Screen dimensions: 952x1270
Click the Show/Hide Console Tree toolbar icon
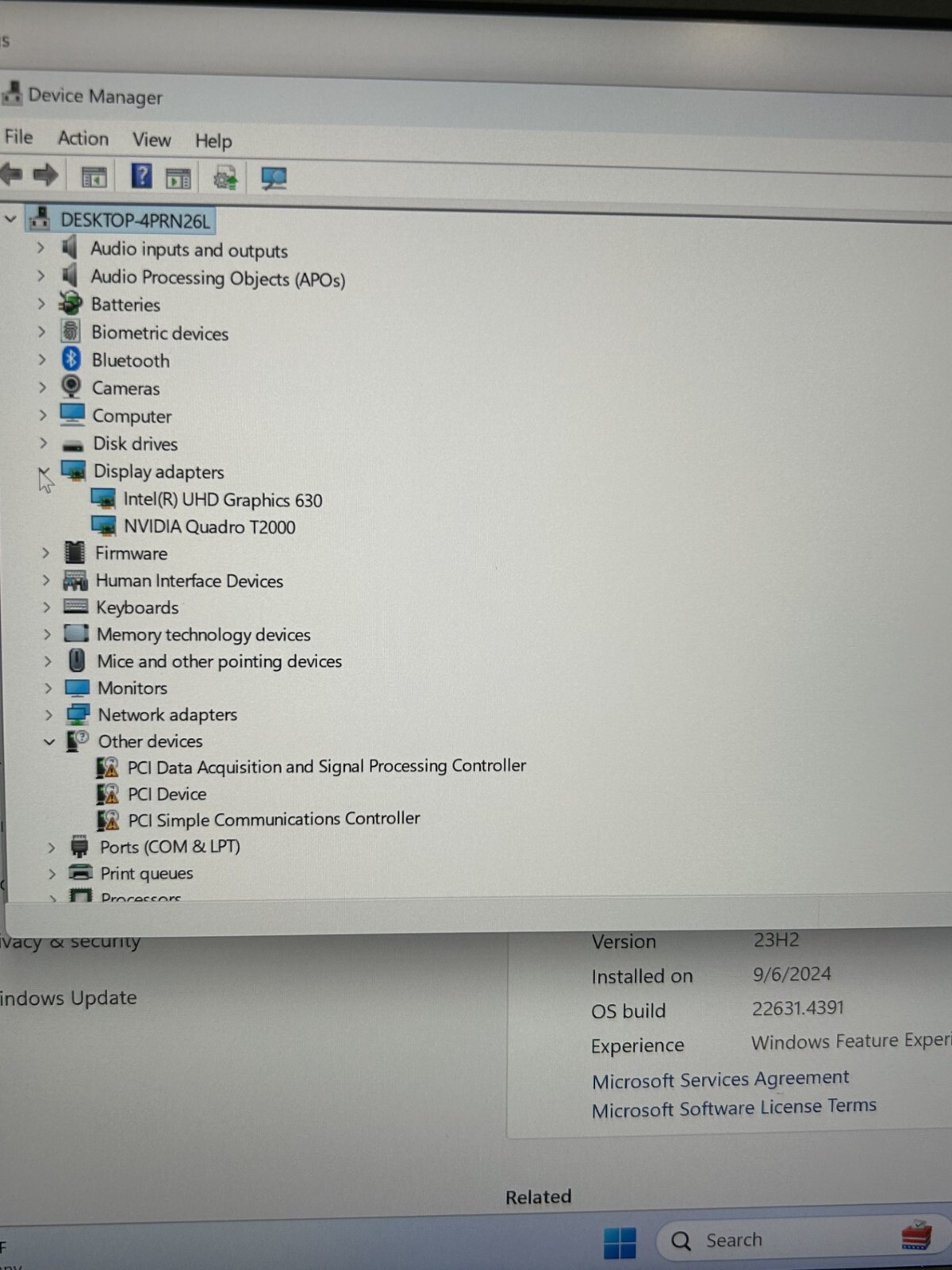[94, 177]
